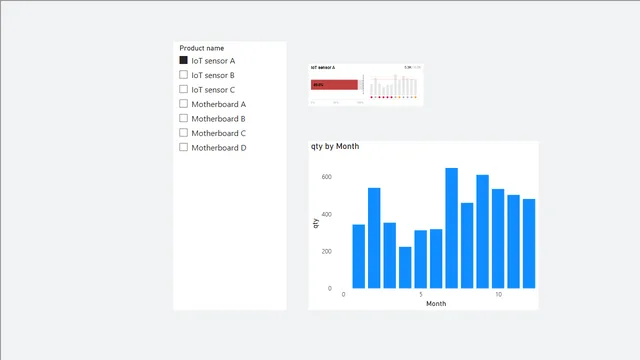Select the month 2 bar in chart

click(374, 238)
